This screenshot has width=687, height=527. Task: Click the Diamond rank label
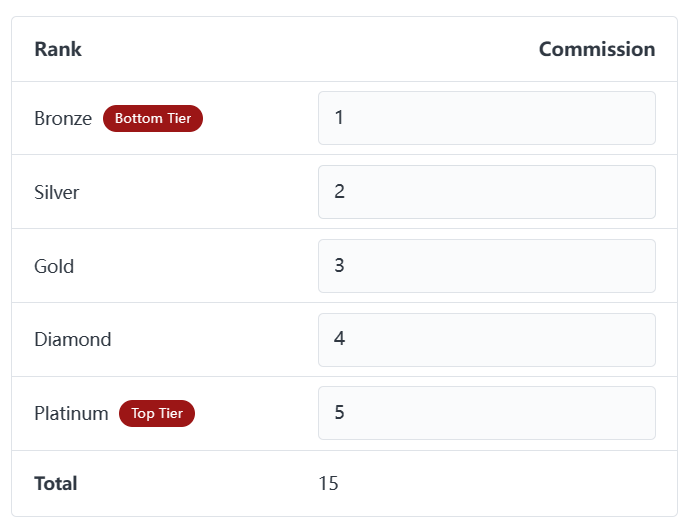[73, 339]
